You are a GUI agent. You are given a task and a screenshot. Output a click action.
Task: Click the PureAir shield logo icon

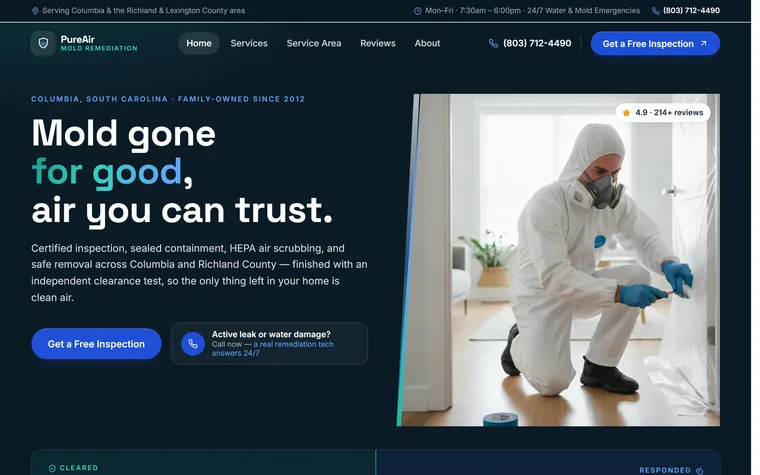(x=43, y=44)
